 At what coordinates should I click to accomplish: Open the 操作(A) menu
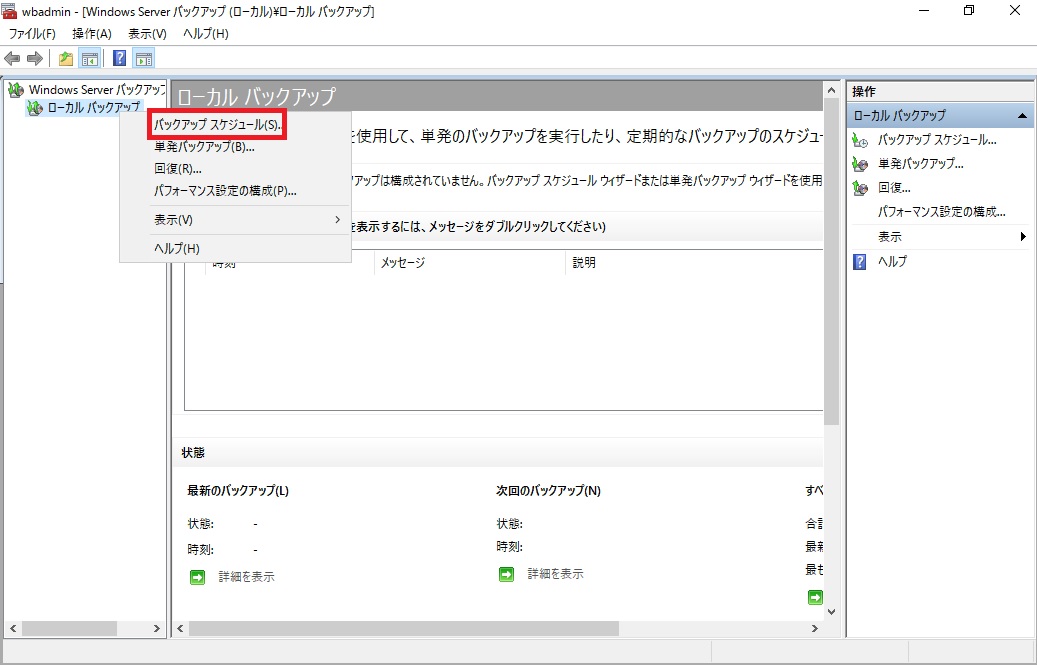(92, 34)
